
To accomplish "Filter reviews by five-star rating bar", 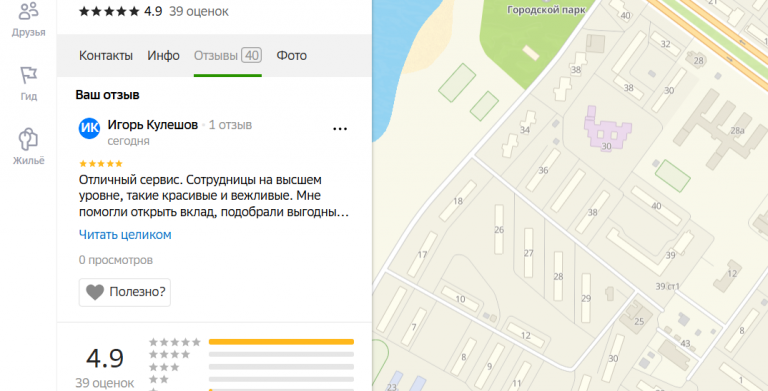I will pos(281,342).
